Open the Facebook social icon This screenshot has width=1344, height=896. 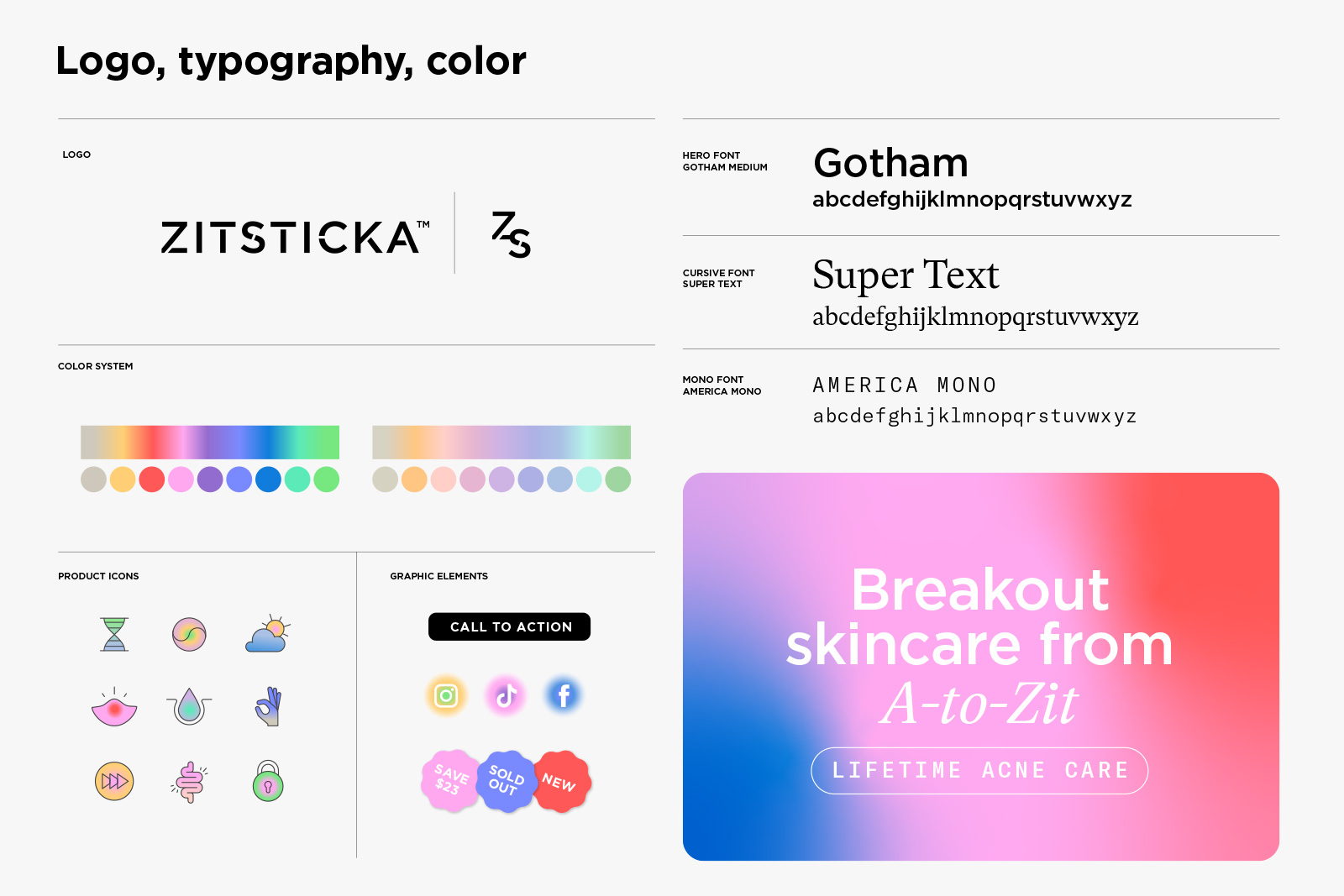564,695
